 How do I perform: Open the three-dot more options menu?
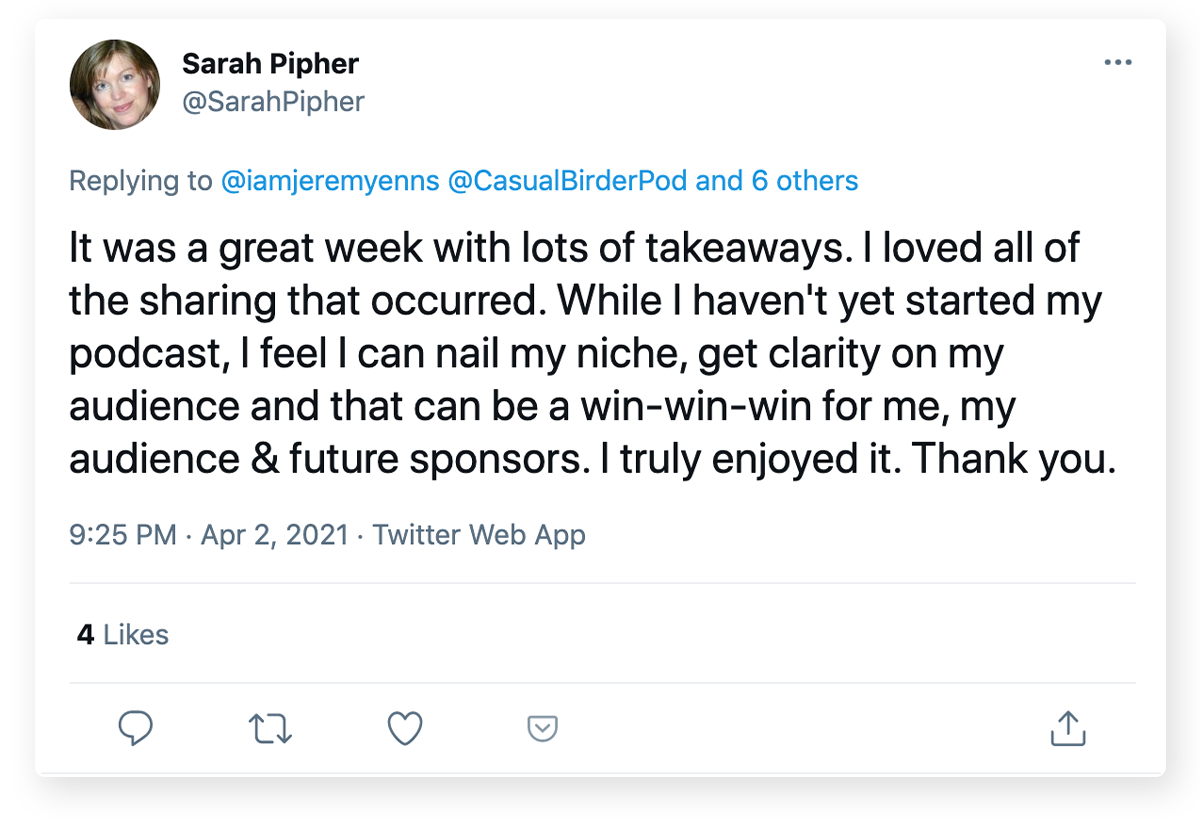pos(1118,63)
